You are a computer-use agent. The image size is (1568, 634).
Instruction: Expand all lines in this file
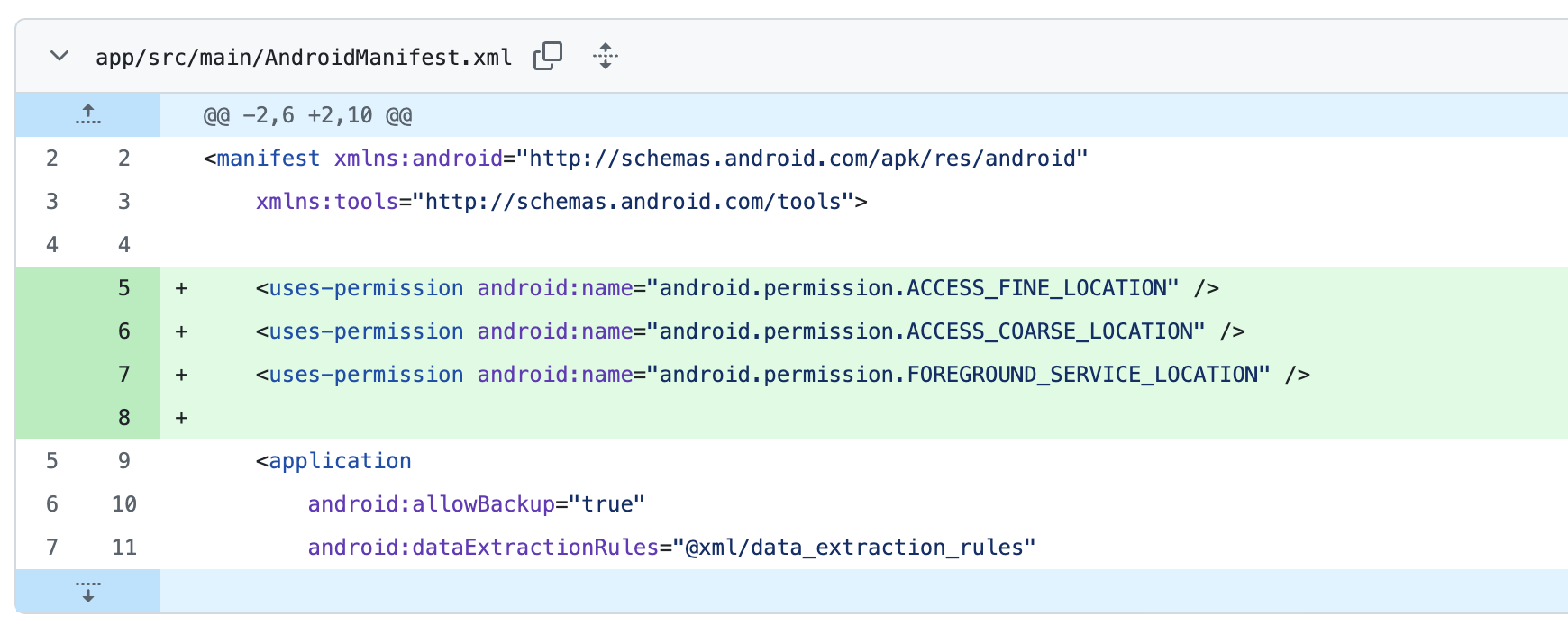point(606,56)
